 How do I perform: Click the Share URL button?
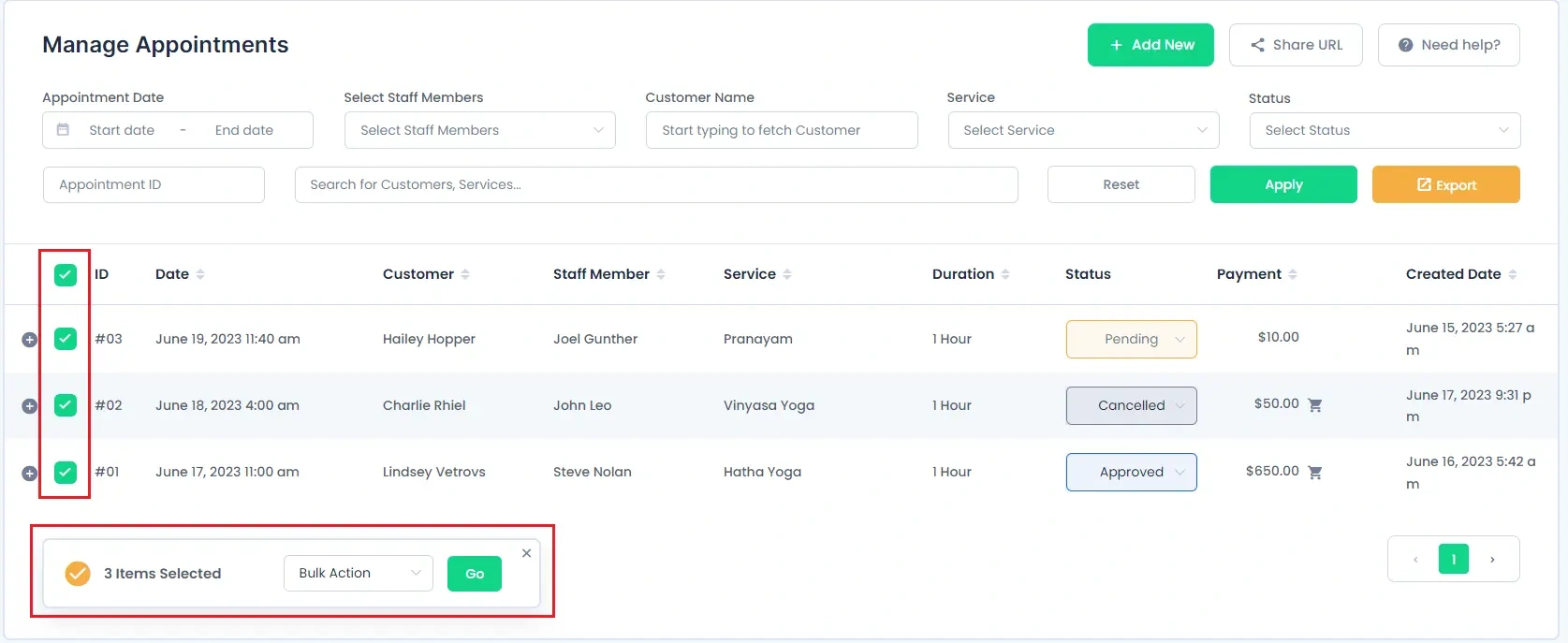[x=1296, y=45]
